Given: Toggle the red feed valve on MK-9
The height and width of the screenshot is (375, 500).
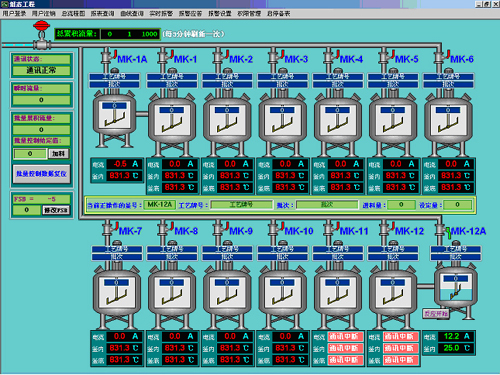Looking at the screenshot, I should point(227,226).
